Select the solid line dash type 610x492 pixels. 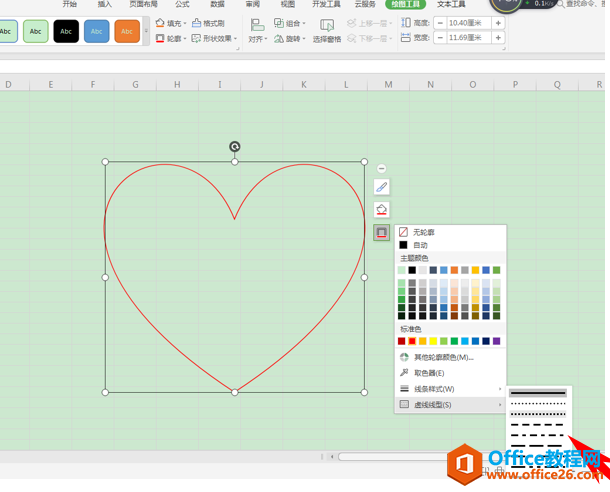(x=538, y=393)
